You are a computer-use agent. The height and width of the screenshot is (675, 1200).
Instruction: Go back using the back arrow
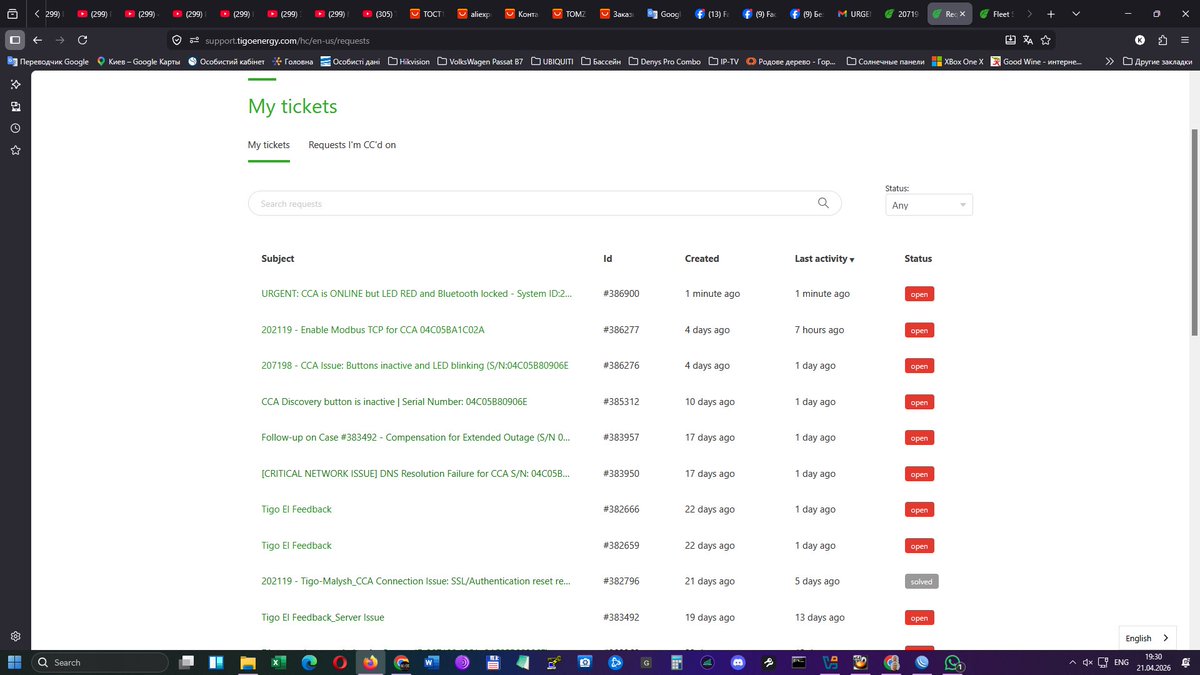point(38,40)
